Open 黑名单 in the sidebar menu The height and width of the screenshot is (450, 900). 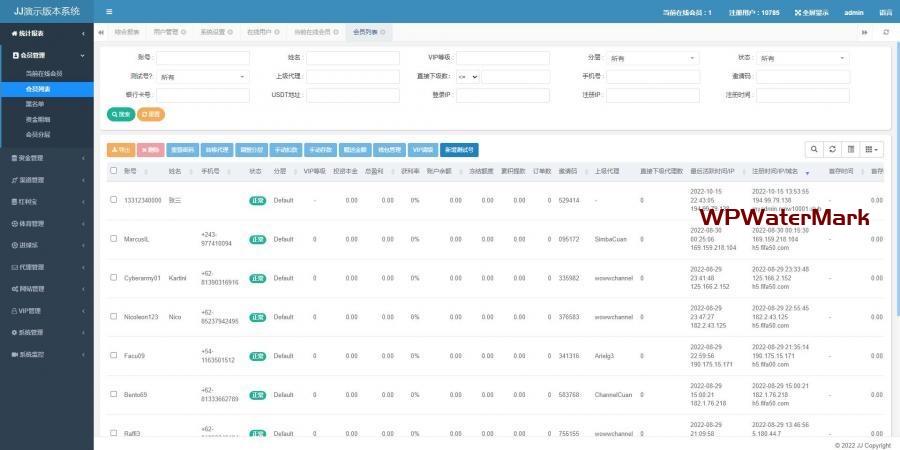[x=37, y=103]
